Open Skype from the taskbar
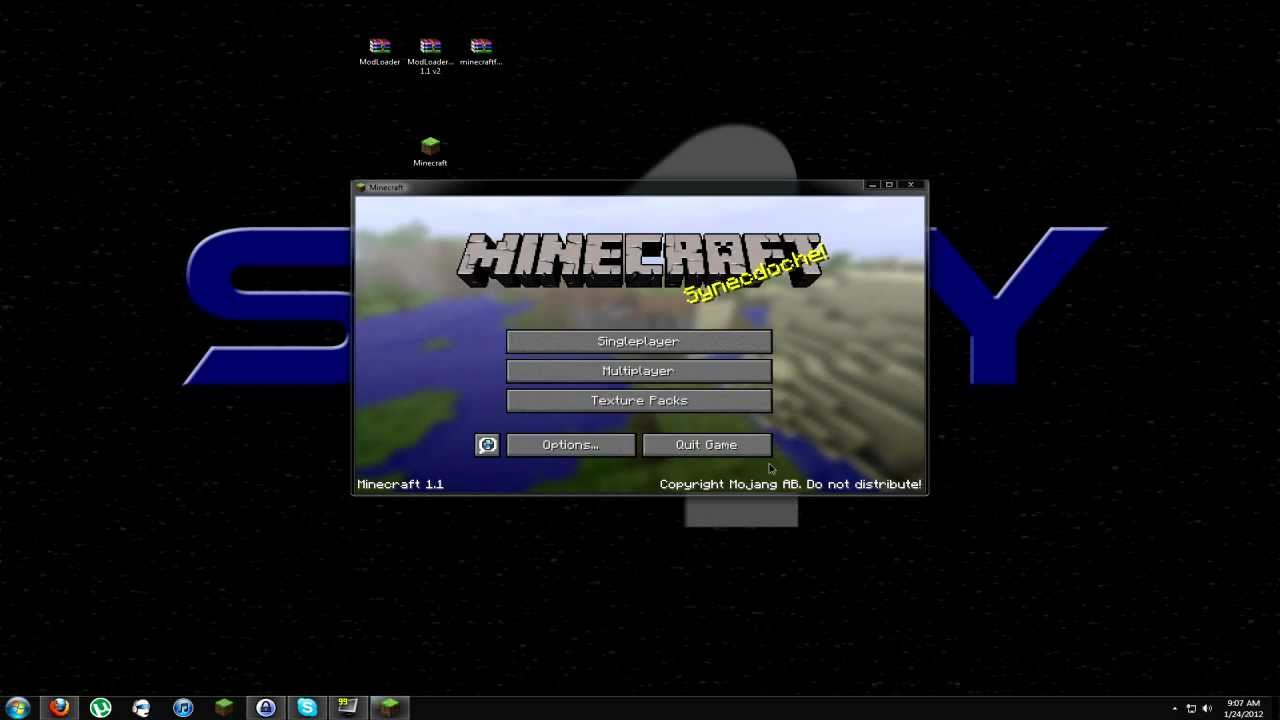 tap(306, 707)
